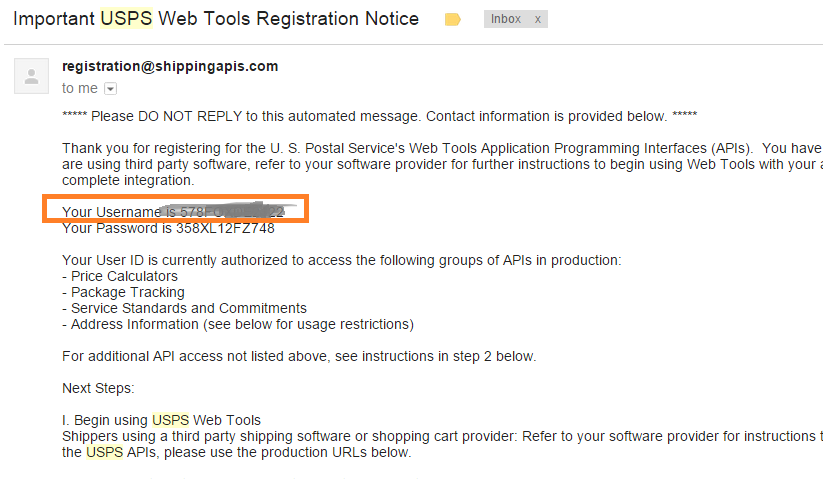
Task: Click the 'Thank you for registering' paragraph line
Action: (x=442, y=148)
